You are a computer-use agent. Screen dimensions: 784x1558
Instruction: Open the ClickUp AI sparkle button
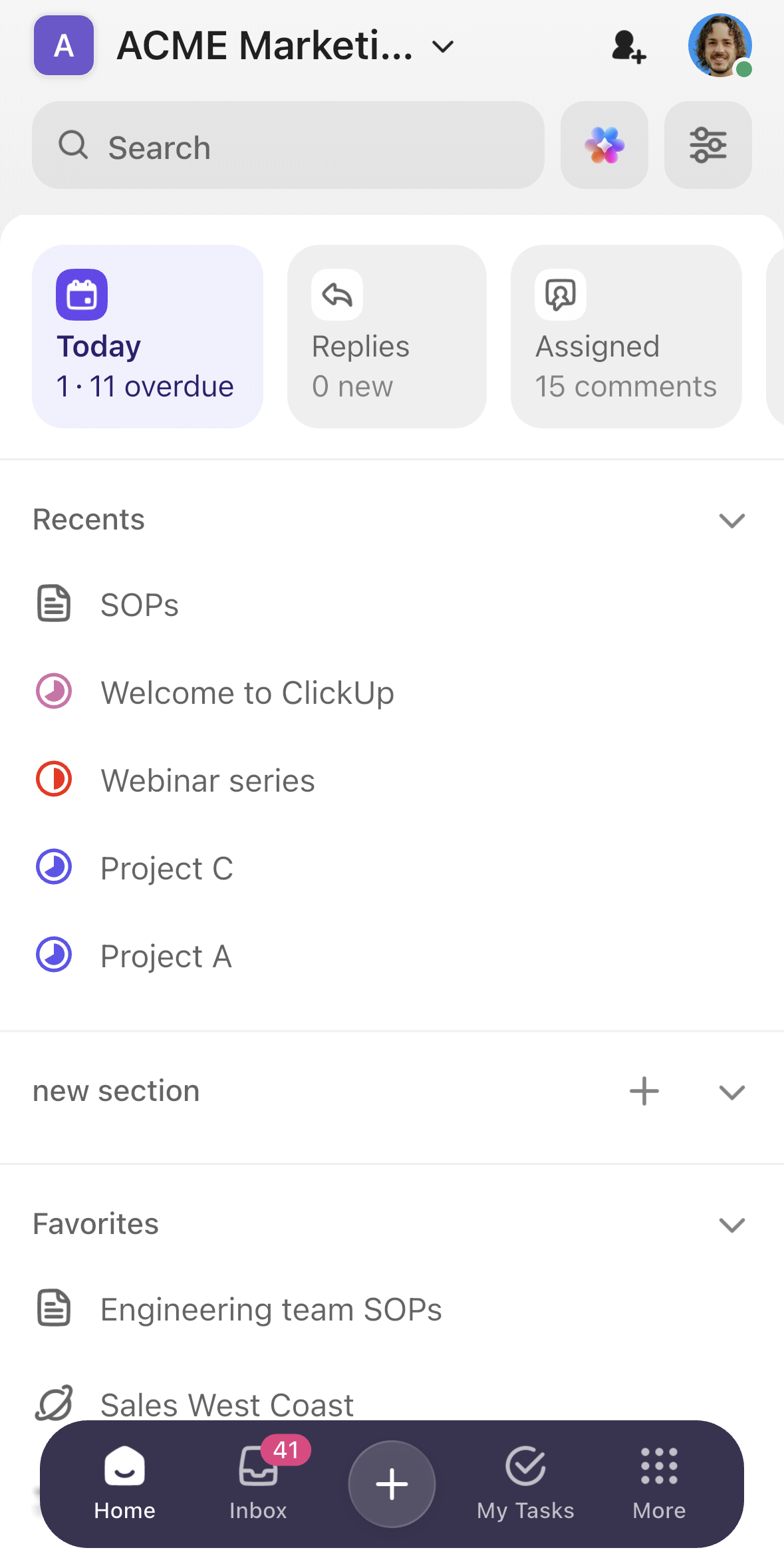(604, 146)
